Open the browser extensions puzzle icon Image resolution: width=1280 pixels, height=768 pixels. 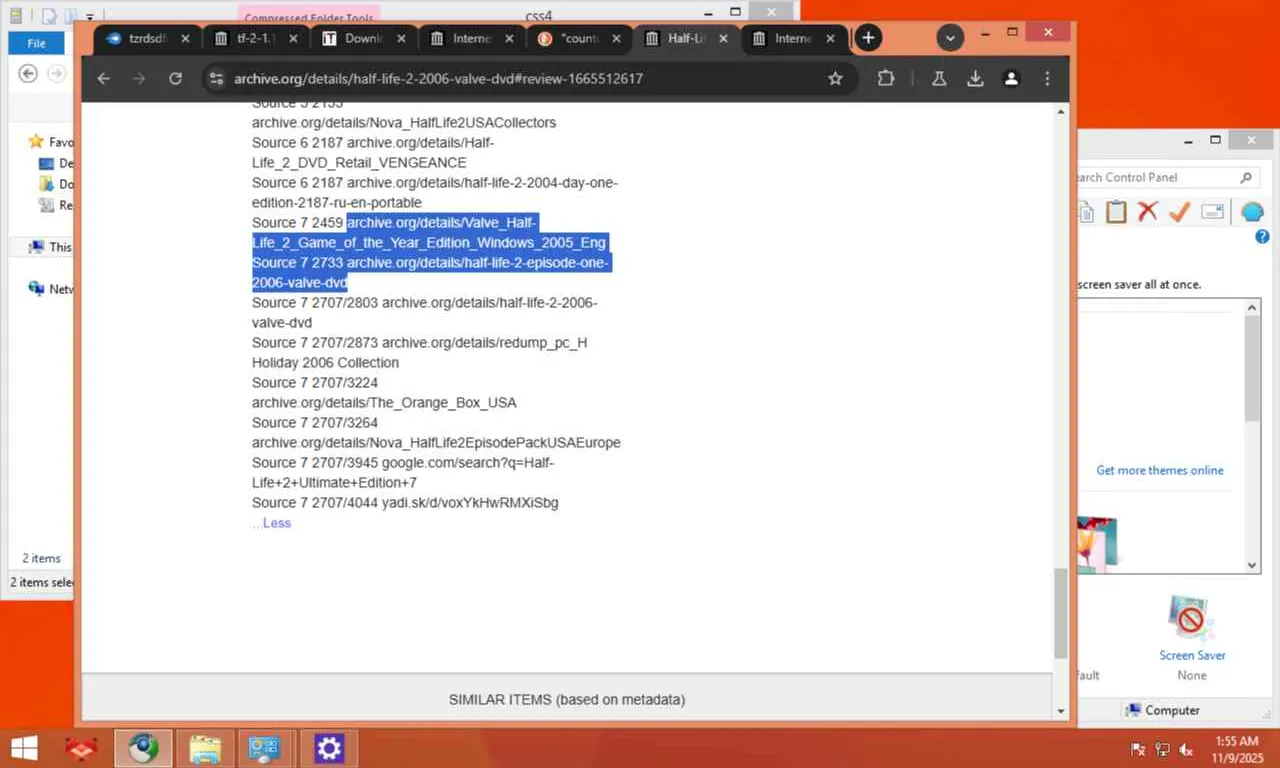[886, 78]
